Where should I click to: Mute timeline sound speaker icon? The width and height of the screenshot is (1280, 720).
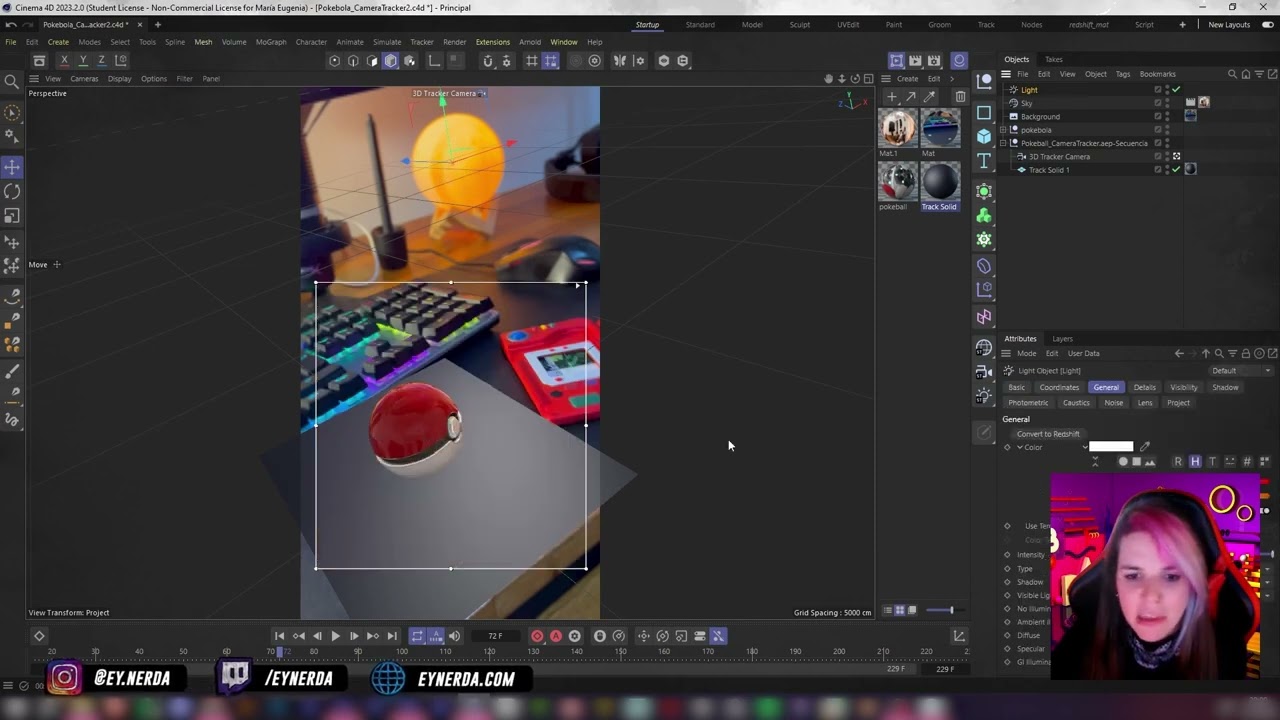tap(454, 636)
